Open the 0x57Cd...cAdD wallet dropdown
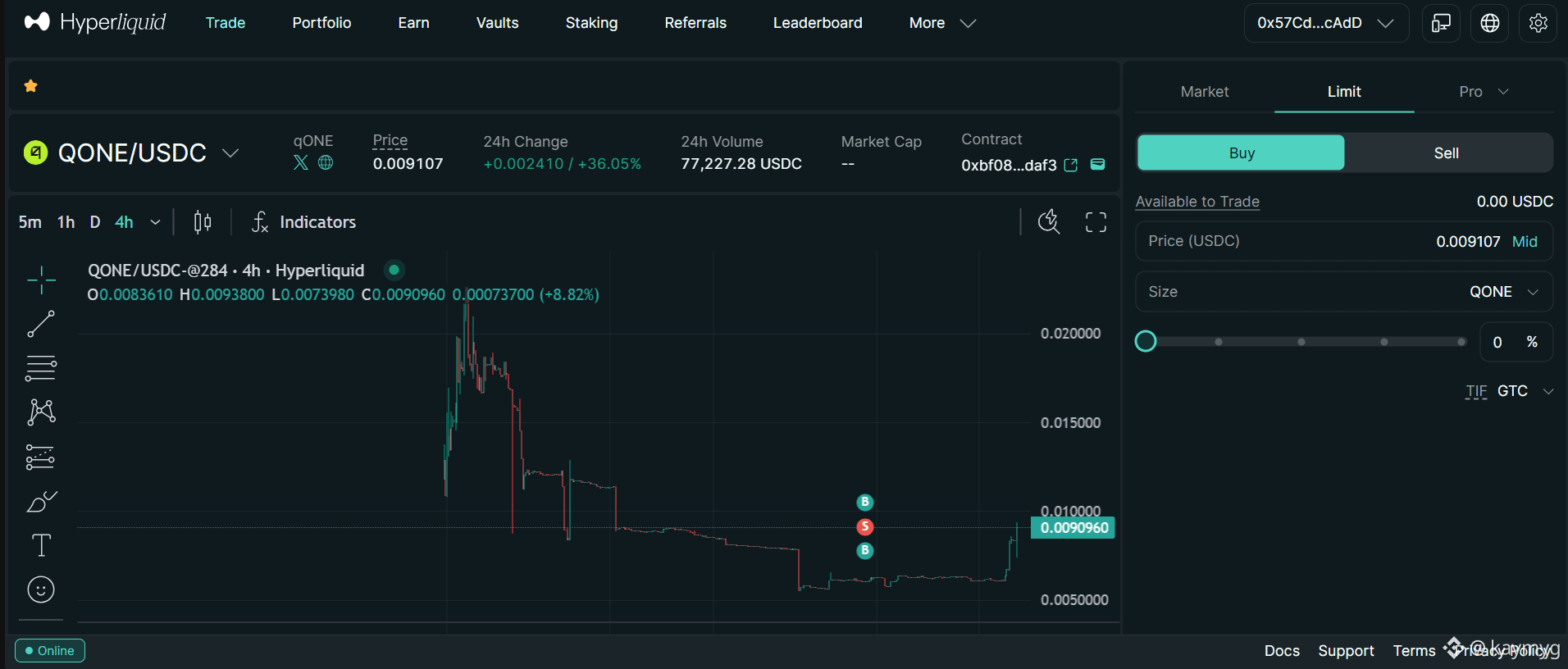Screen dimensions: 1568x669 click(1326, 23)
